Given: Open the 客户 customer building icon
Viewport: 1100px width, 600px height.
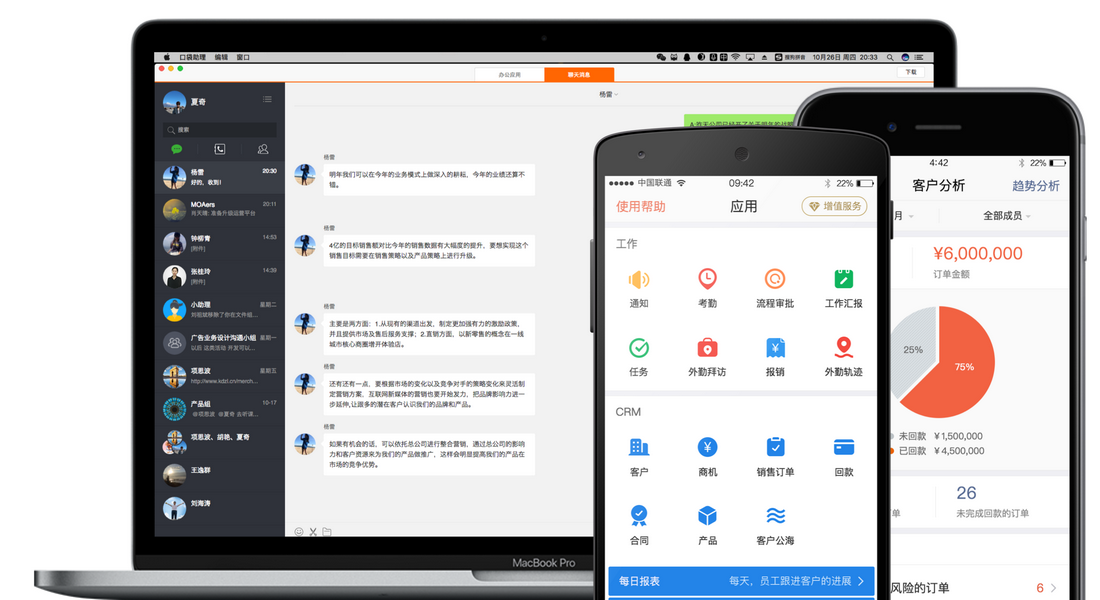Looking at the screenshot, I should coord(638,447).
